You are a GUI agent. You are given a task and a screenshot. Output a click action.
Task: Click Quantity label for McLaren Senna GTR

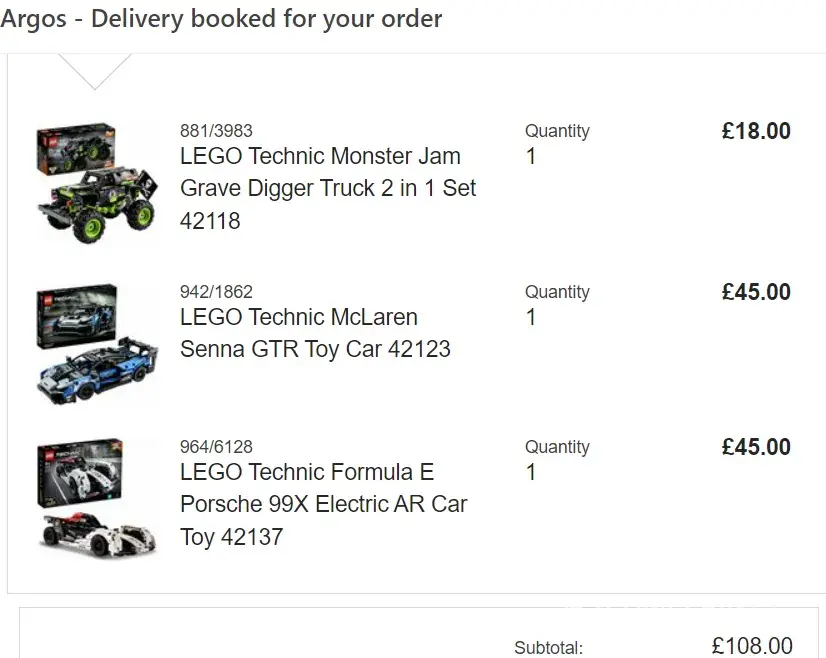[557, 292]
